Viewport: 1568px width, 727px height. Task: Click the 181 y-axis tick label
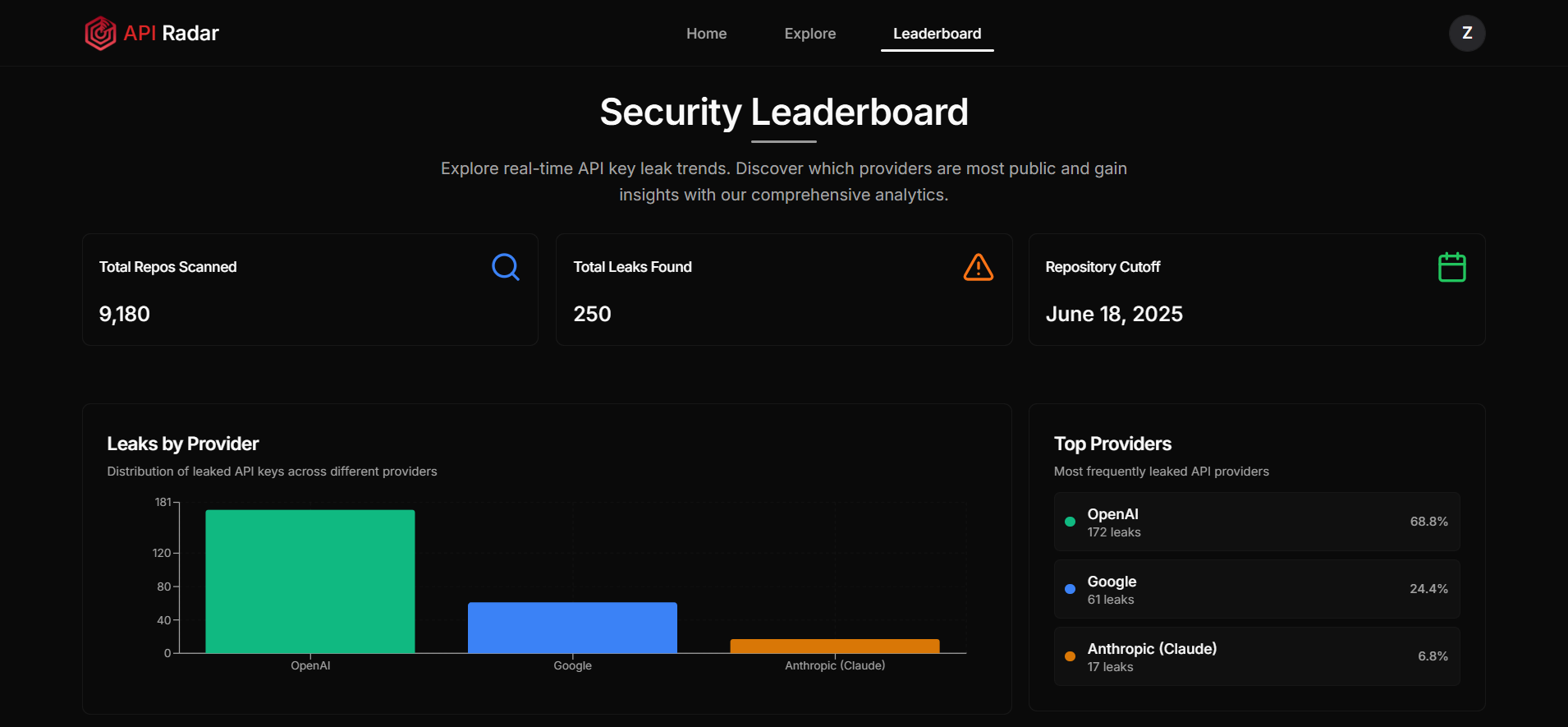coord(163,502)
